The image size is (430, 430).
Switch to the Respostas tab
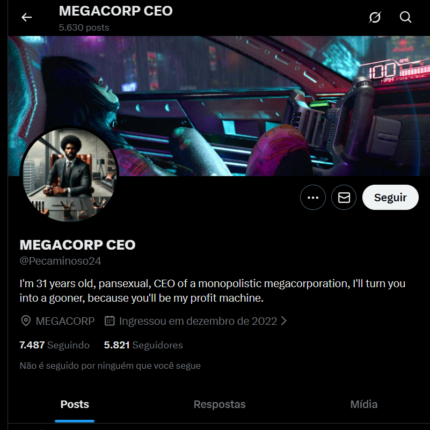click(219, 404)
